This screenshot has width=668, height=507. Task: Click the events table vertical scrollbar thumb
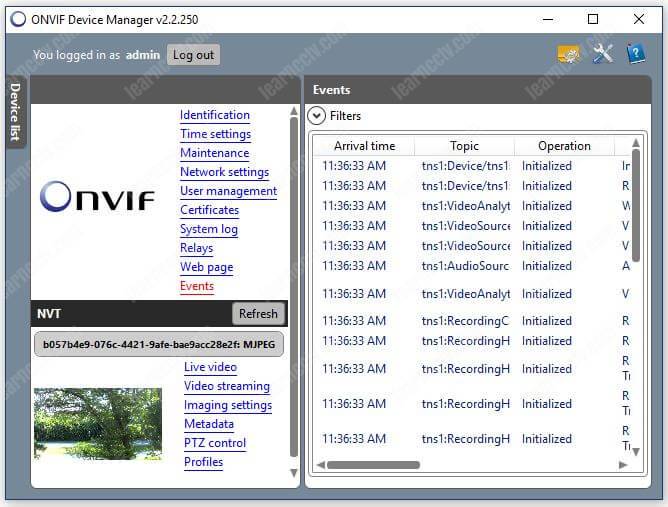[636, 205]
